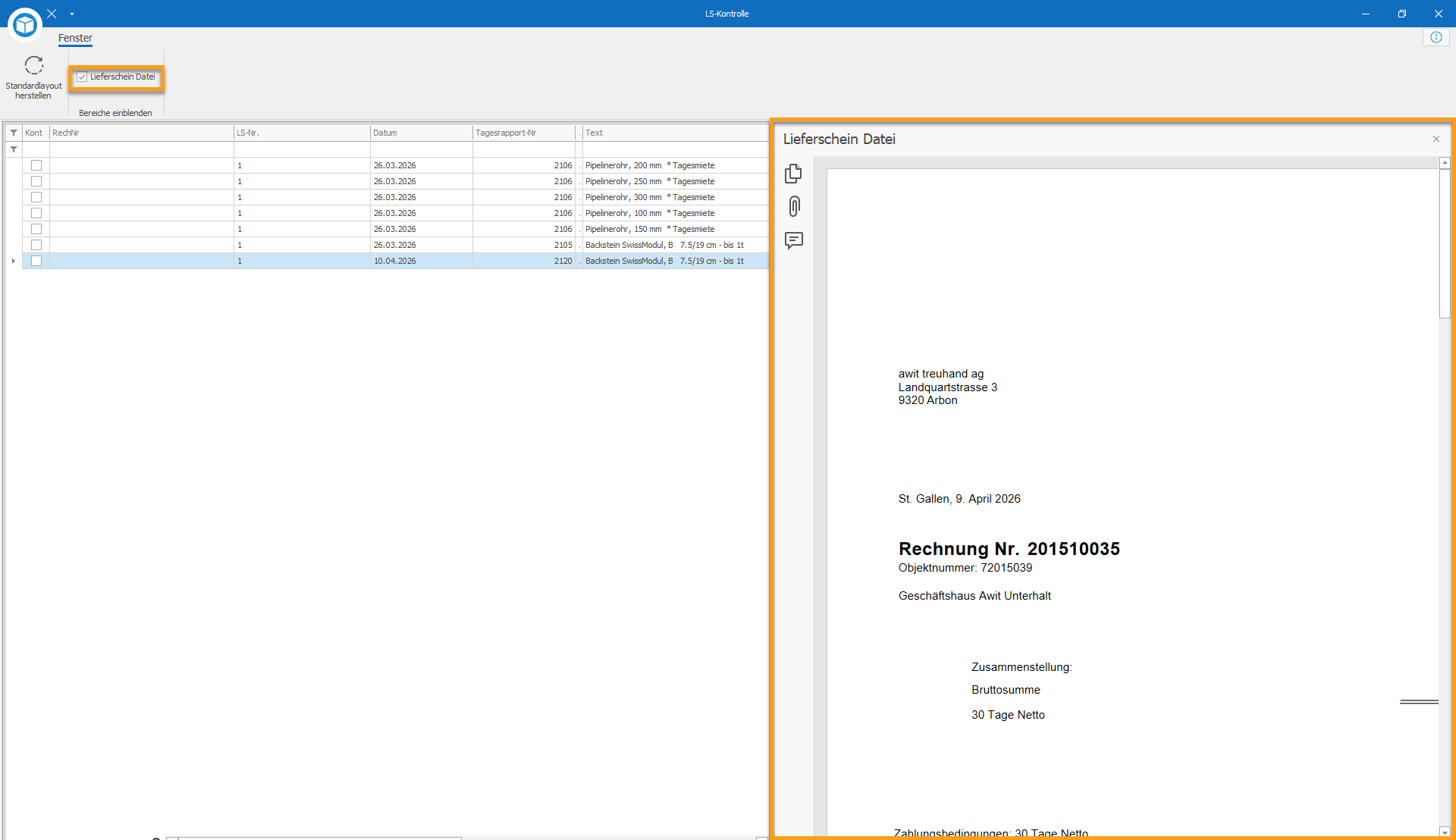Click the document scrollbar down arrow
Screen dimensions: 1456x840
click(1445, 832)
